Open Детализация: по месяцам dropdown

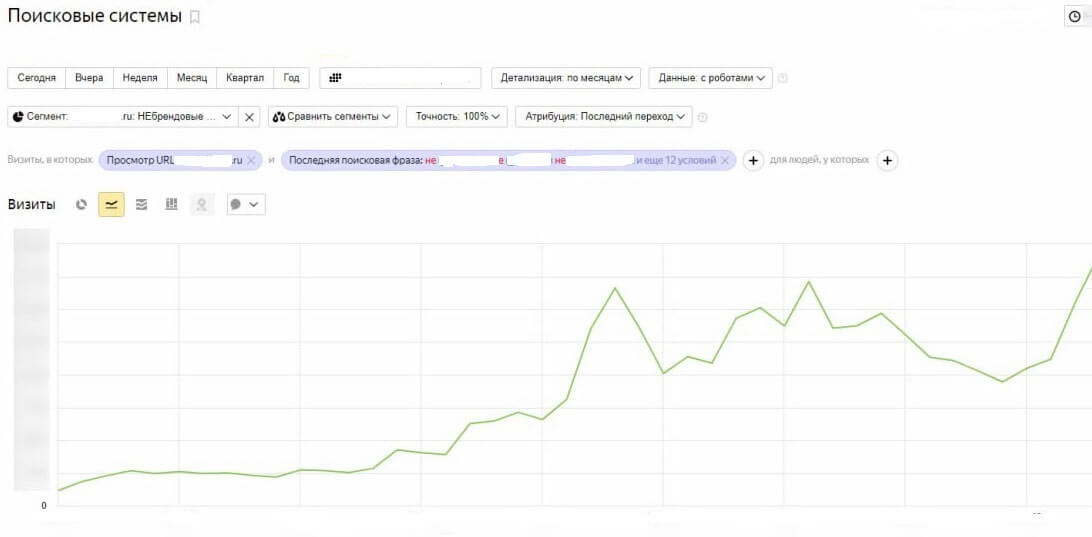(566, 78)
